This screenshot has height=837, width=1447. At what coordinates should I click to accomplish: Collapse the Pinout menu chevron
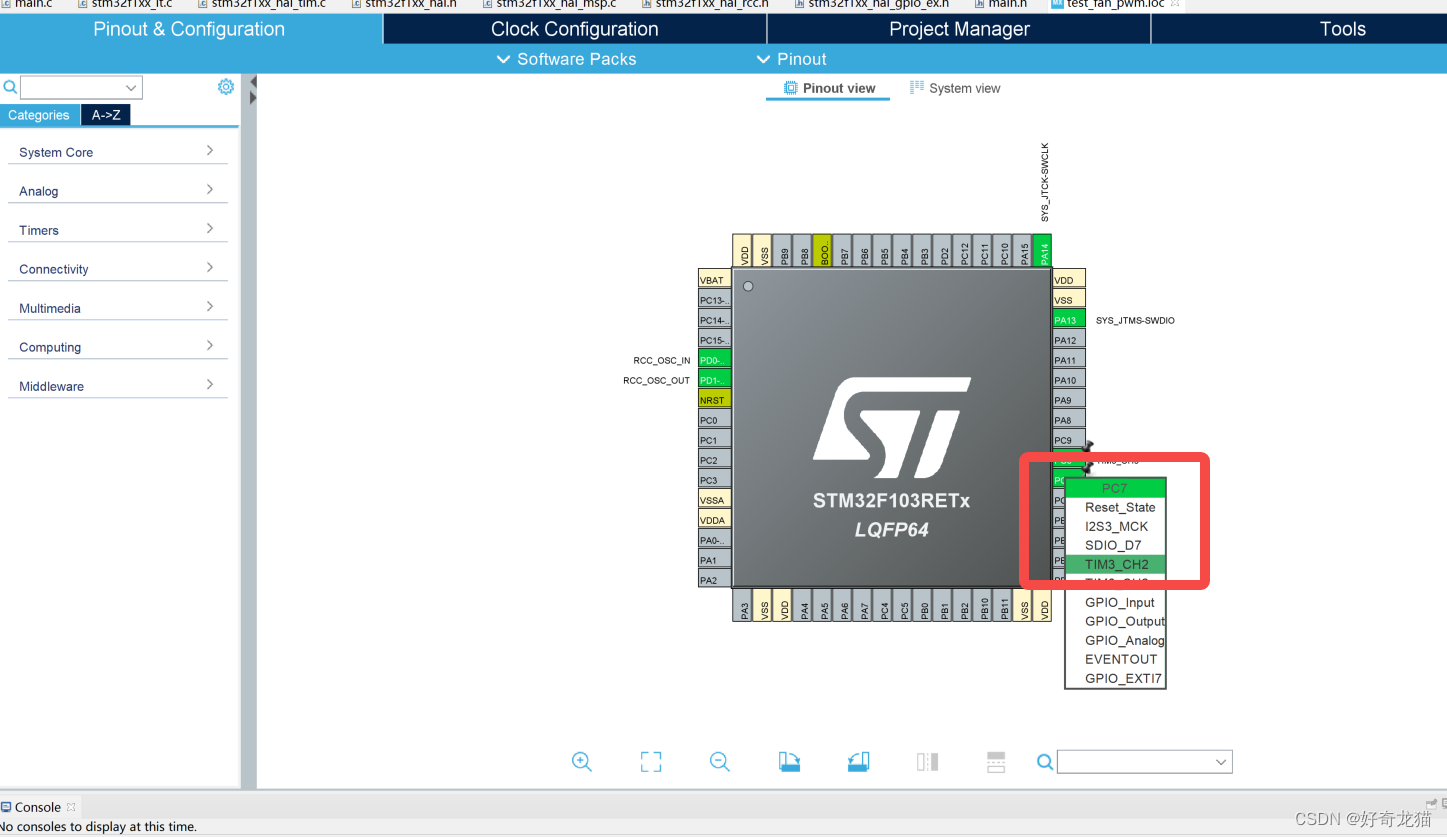[x=762, y=59]
